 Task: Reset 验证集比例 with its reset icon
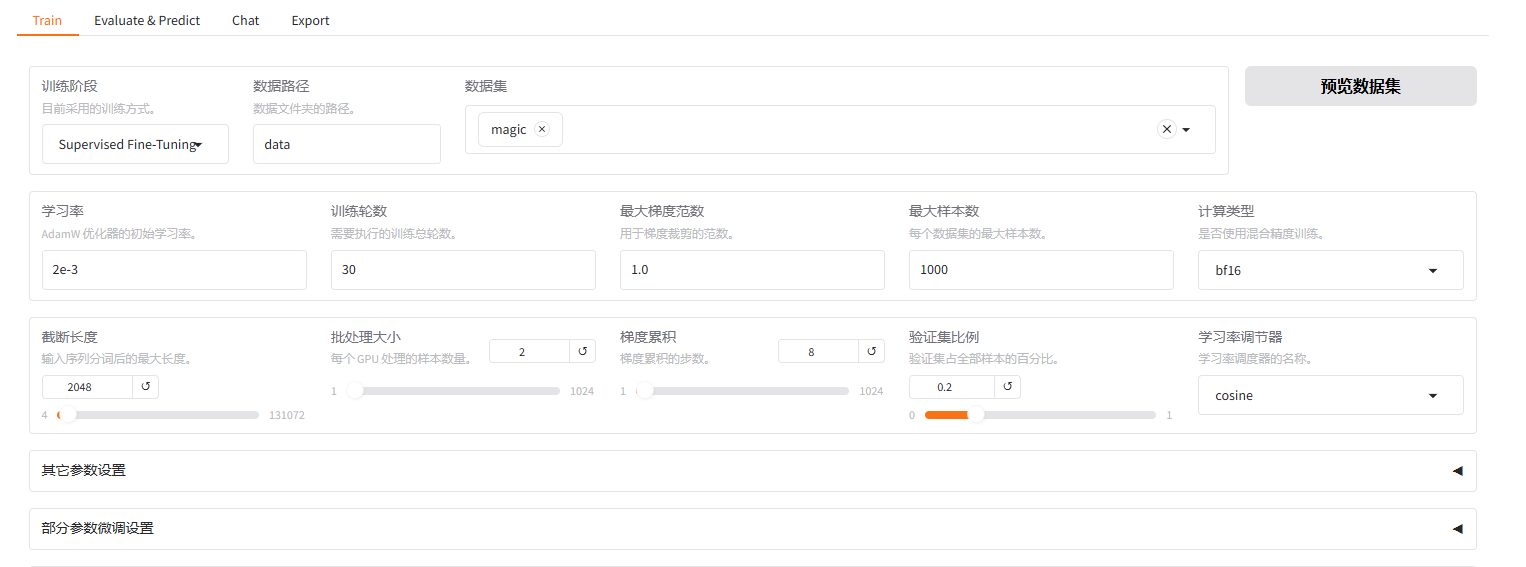pyautogui.click(x=1008, y=387)
